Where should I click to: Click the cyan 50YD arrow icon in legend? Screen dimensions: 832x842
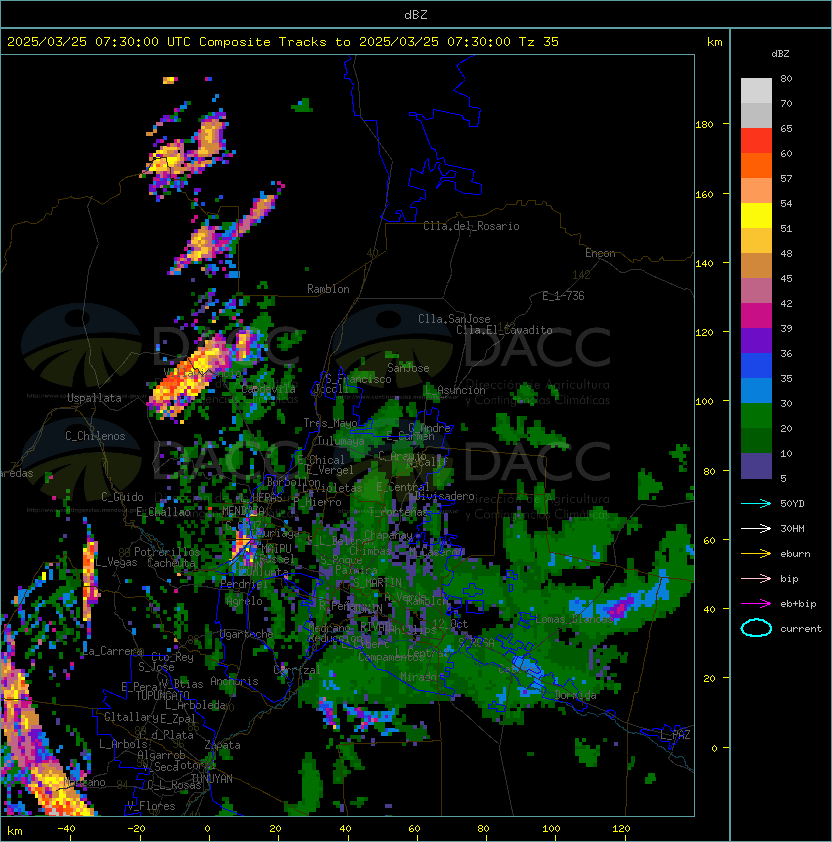click(x=756, y=503)
